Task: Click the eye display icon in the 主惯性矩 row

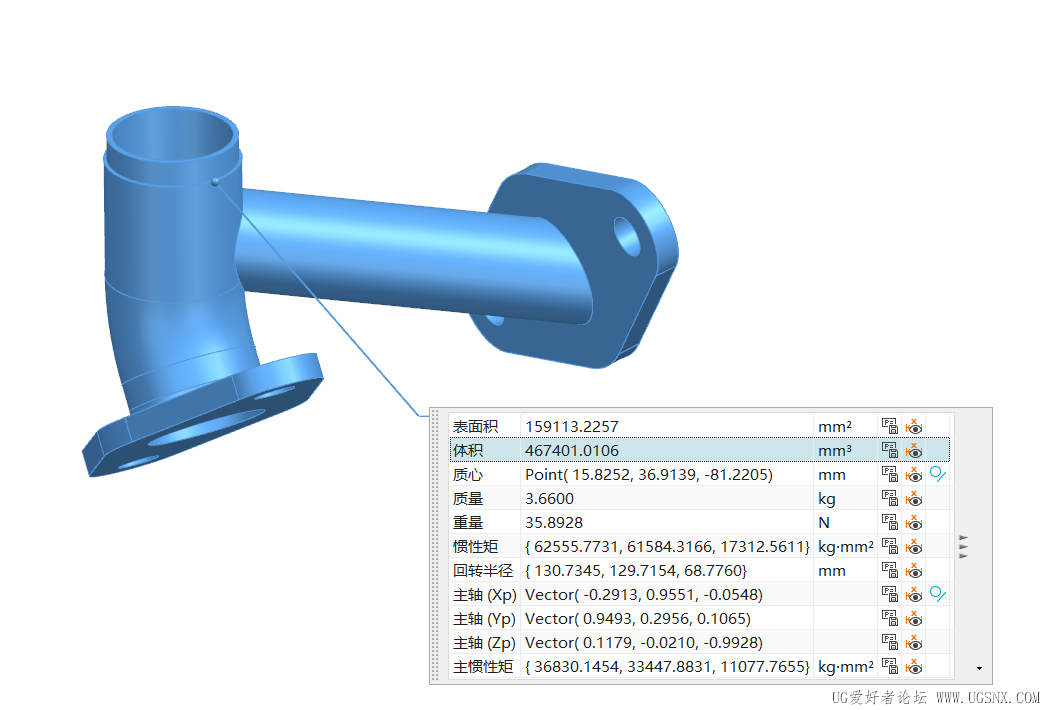Action: (914, 666)
